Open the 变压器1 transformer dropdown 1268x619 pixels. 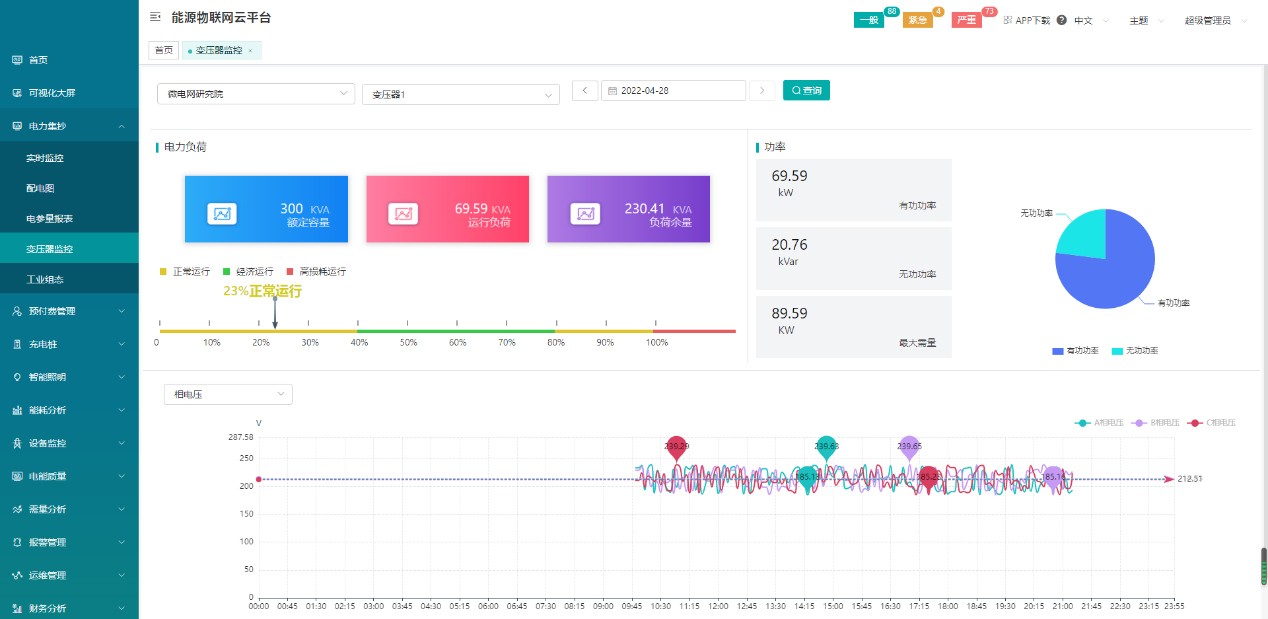(461, 93)
